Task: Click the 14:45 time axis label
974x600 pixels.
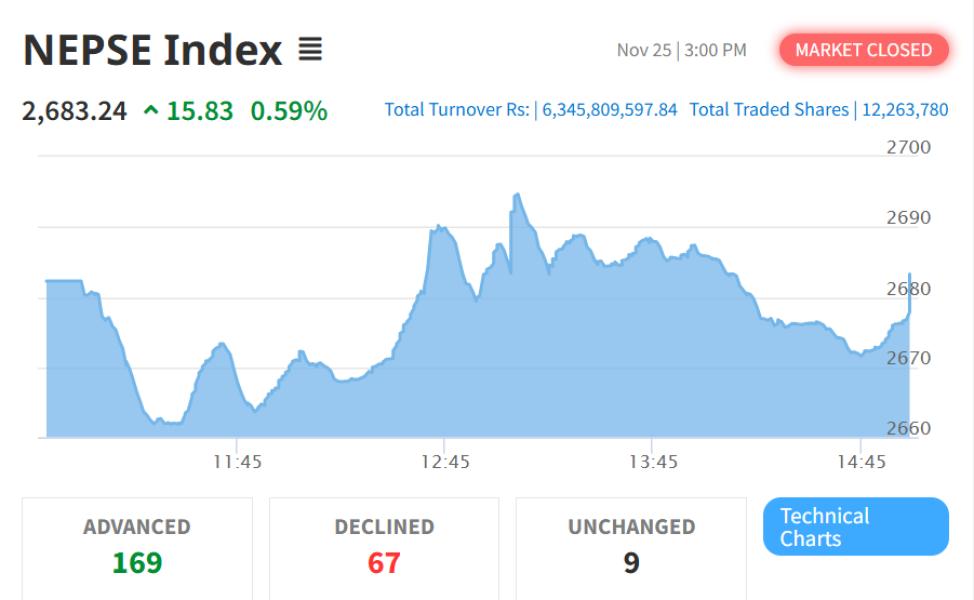Action: (861, 462)
